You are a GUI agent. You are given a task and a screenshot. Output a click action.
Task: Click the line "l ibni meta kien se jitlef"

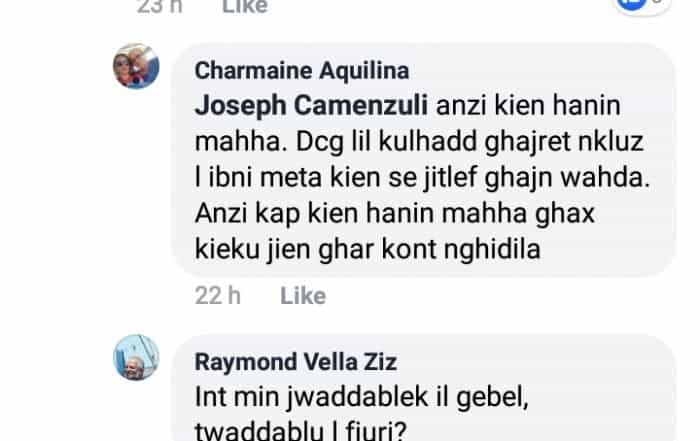click(337, 178)
